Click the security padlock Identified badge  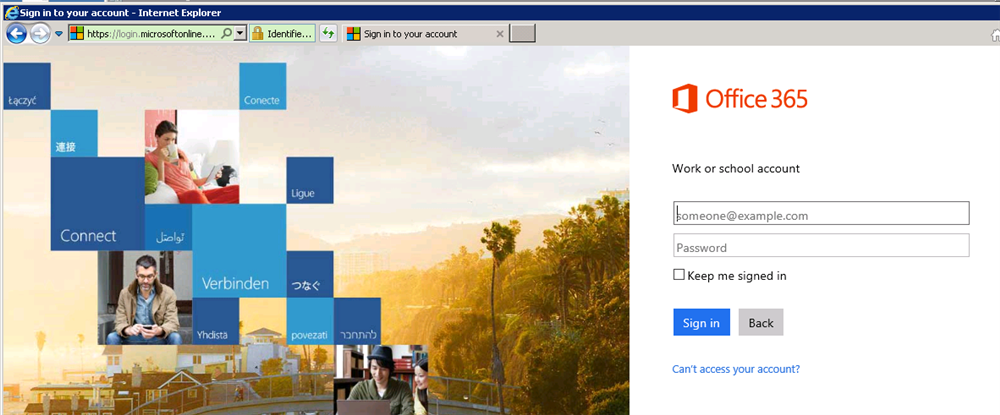click(x=282, y=34)
